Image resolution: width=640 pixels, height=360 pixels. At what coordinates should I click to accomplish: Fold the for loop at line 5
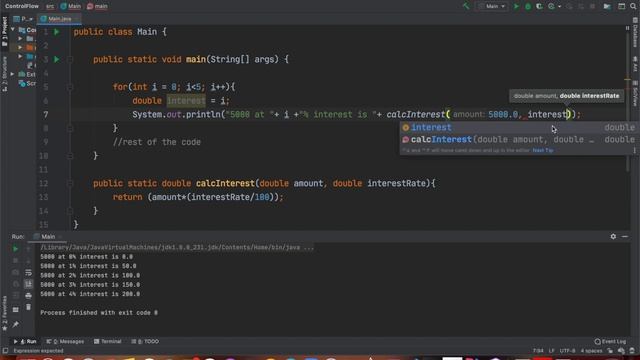click(x=70, y=87)
